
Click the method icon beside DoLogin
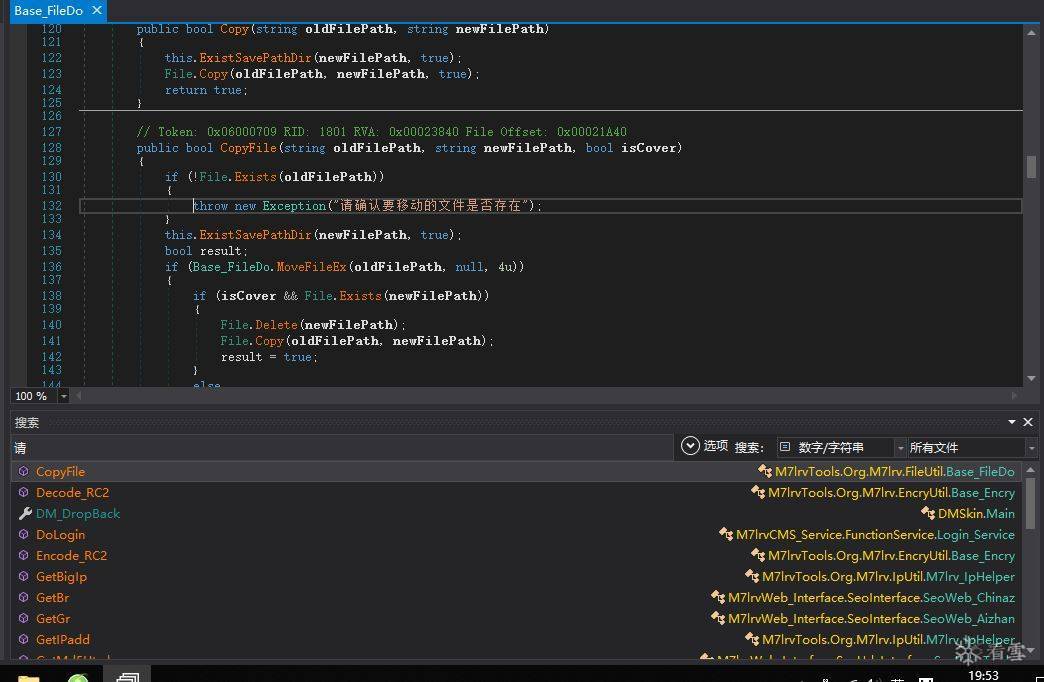(x=24, y=535)
